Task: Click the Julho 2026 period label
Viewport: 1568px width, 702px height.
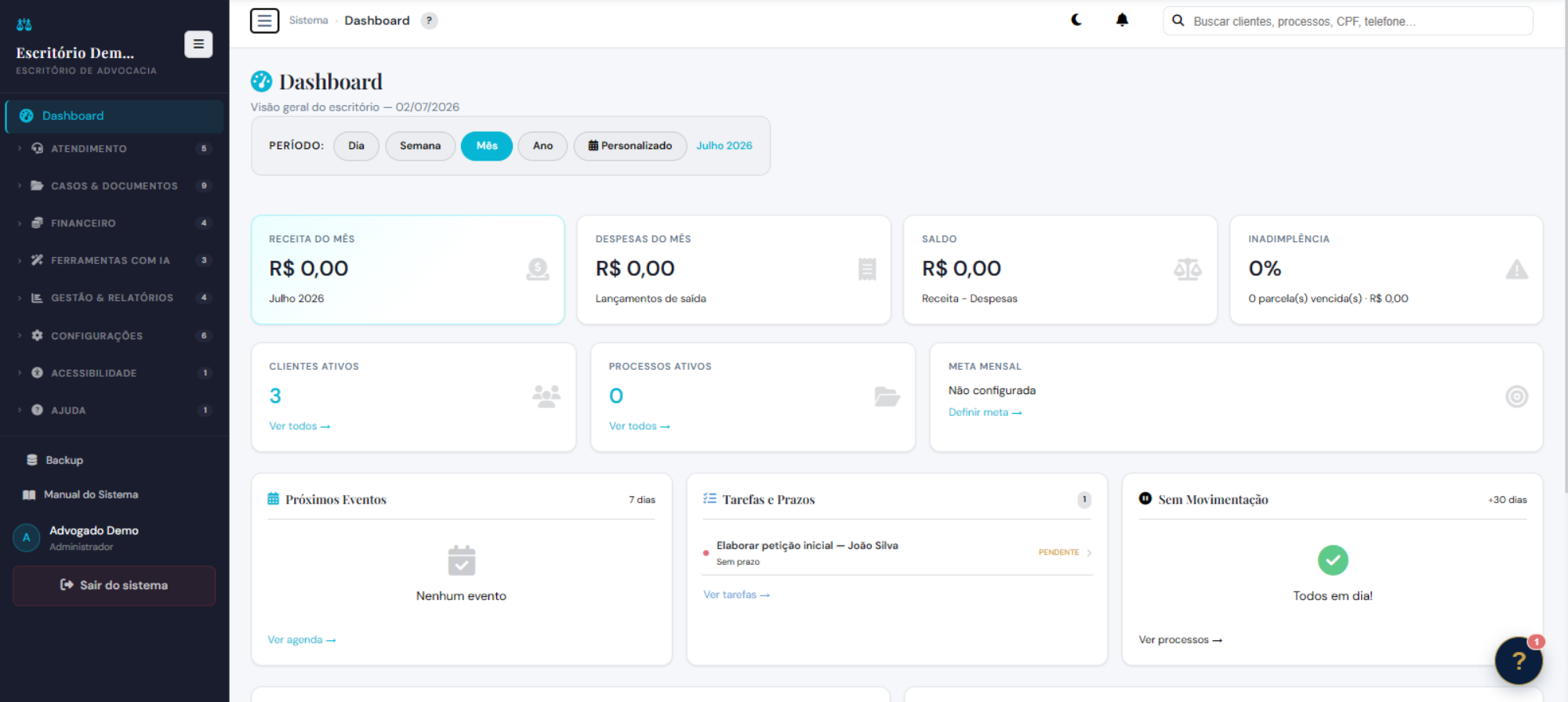Action: click(x=724, y=146)
